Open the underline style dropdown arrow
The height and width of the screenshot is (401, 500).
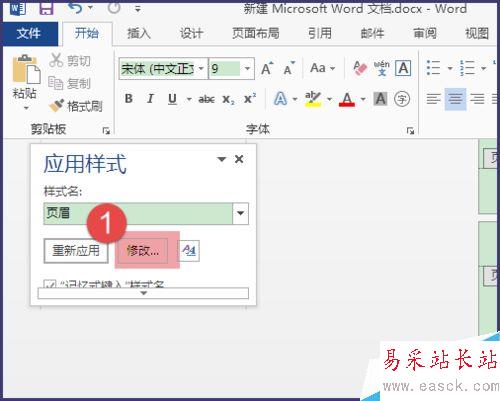(x=189, y=99)
